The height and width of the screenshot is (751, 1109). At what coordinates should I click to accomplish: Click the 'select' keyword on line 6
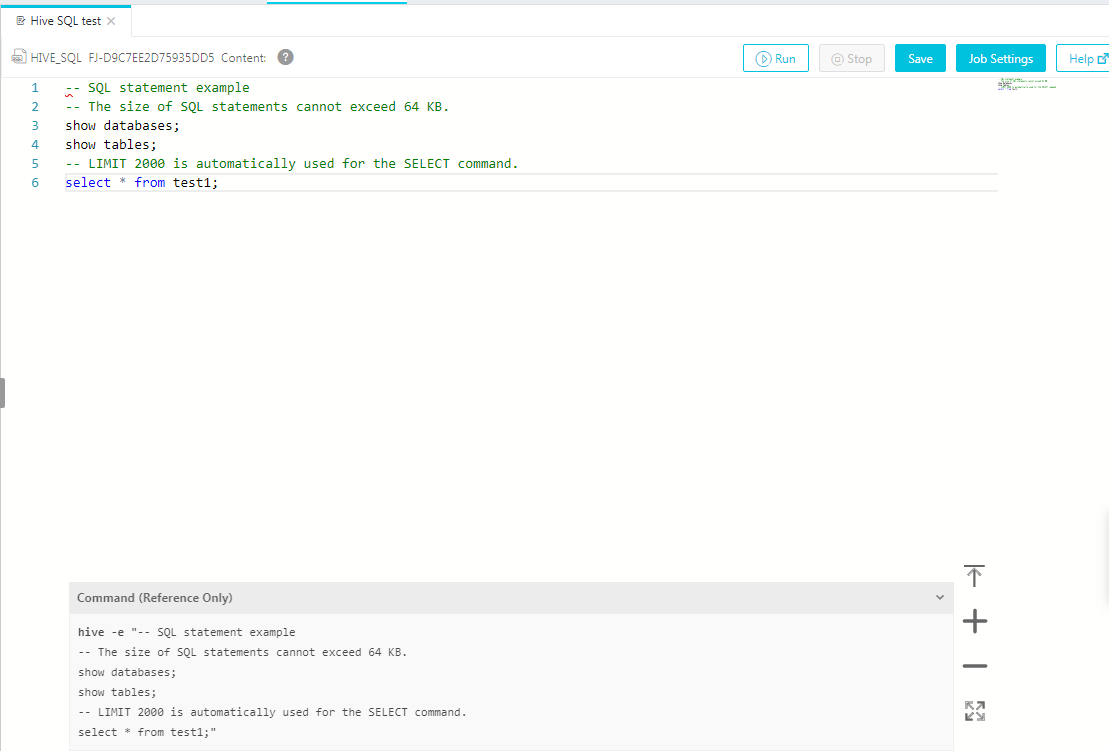pos(88,182)
